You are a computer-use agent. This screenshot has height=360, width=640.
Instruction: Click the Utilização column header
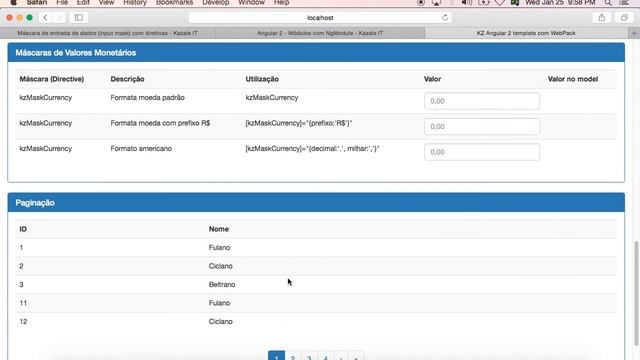(262, 79)
